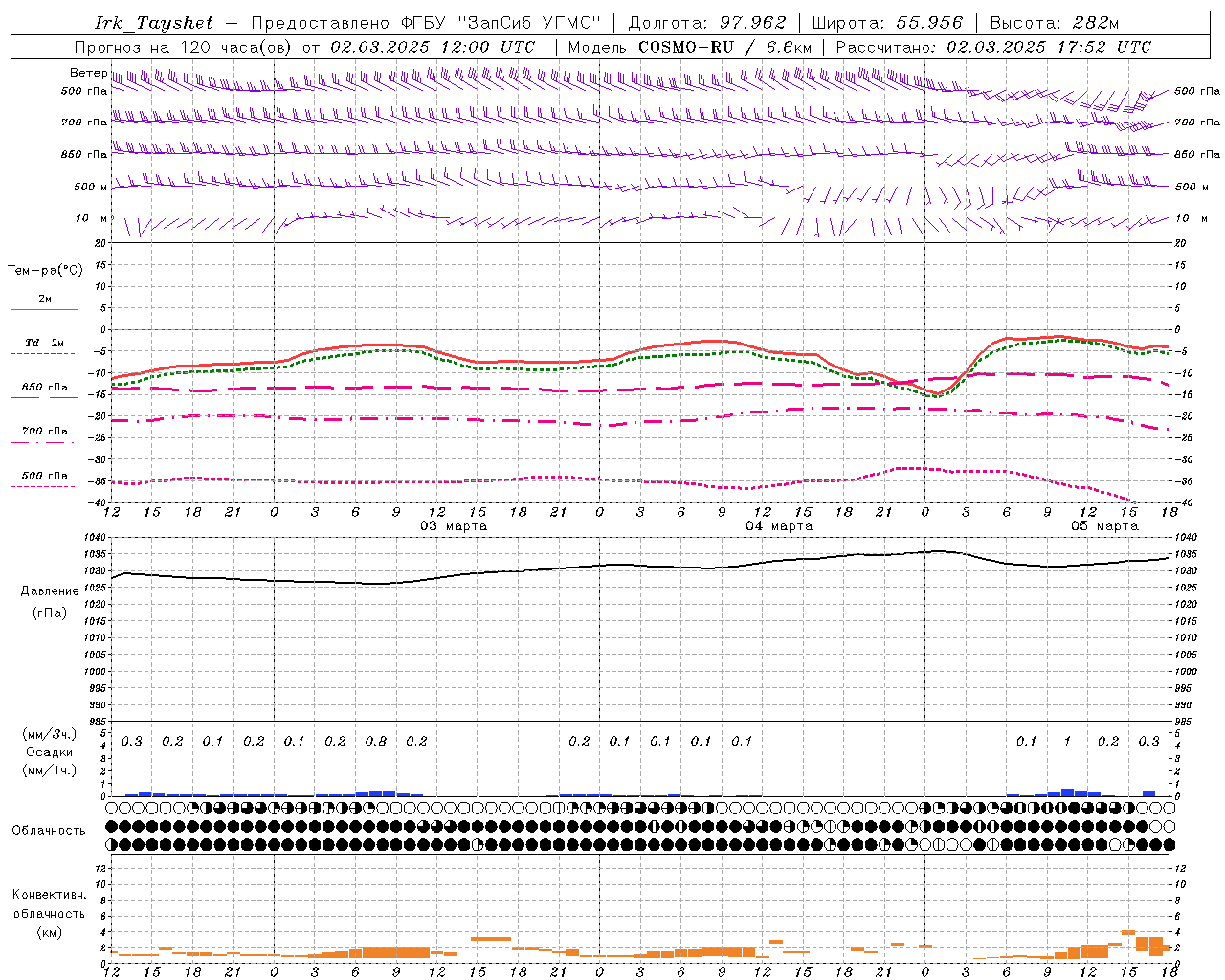Click the '(км)' unit under convective cloudiness

click(x=50, y=932)
